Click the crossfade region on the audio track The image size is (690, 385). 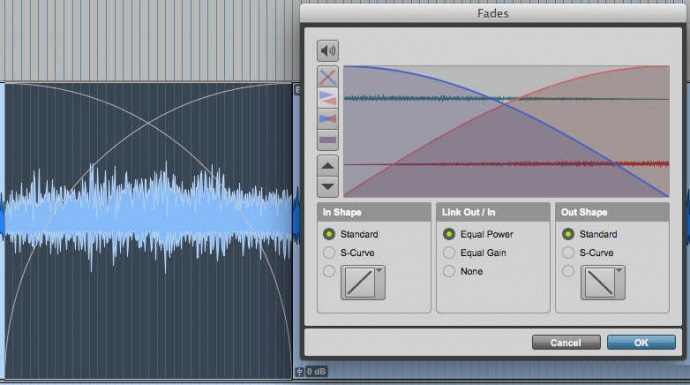(x=148, y=230)
